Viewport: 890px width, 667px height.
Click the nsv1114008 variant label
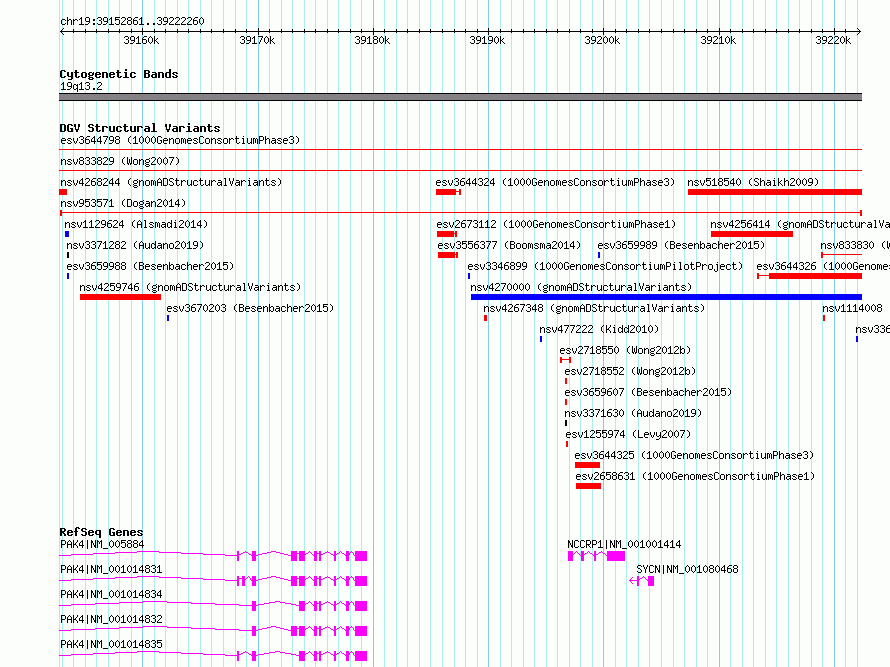(x=853, y=308)
